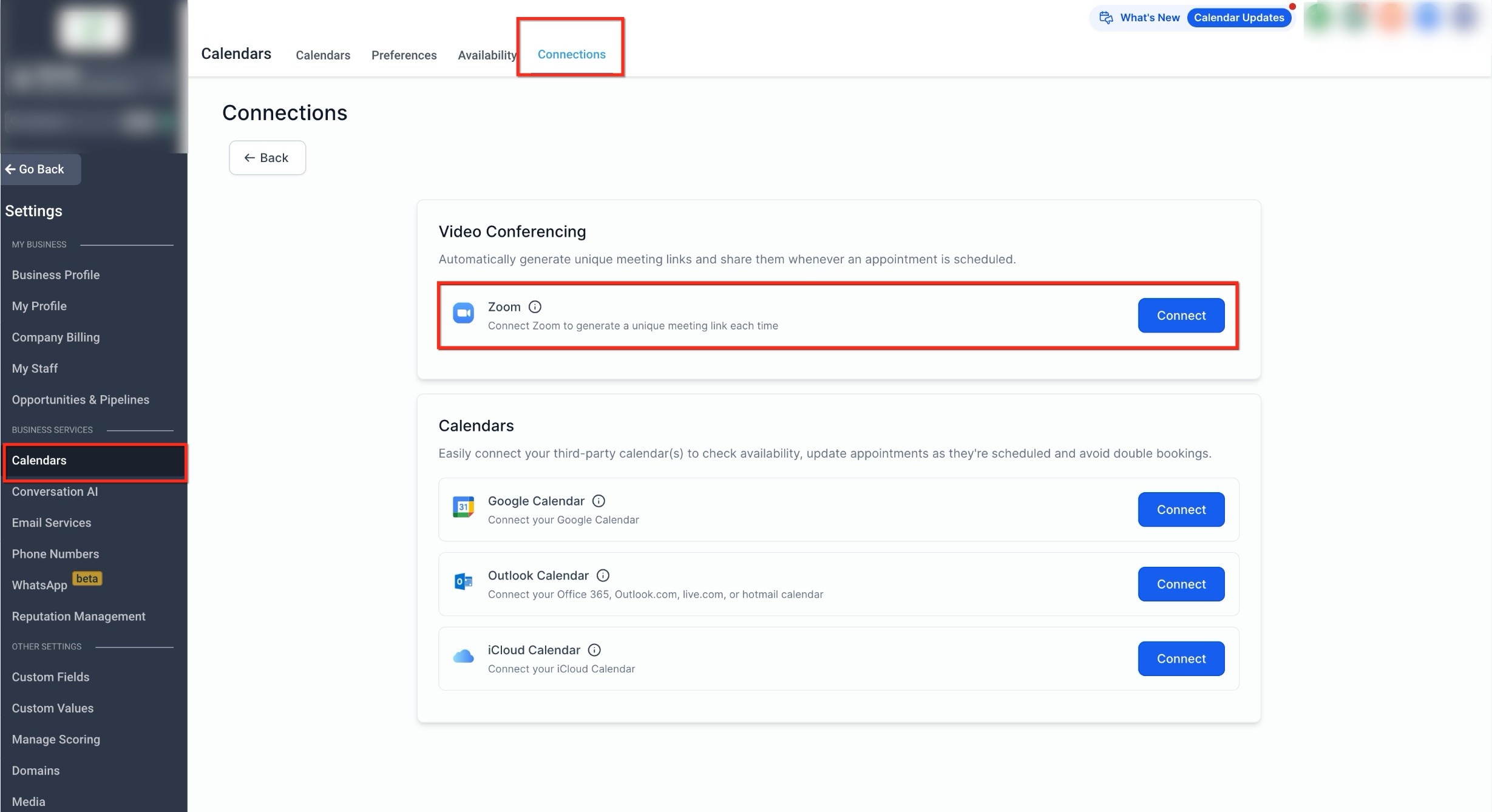1492x812 pixels.
Task: Click the Google Calendar info icon
Action: [598, 501]
